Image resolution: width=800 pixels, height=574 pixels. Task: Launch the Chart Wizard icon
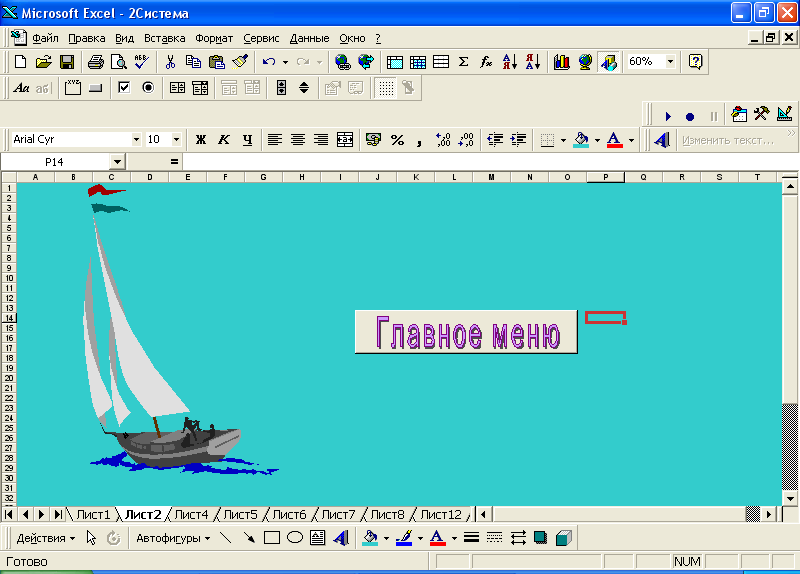point(562,62)
